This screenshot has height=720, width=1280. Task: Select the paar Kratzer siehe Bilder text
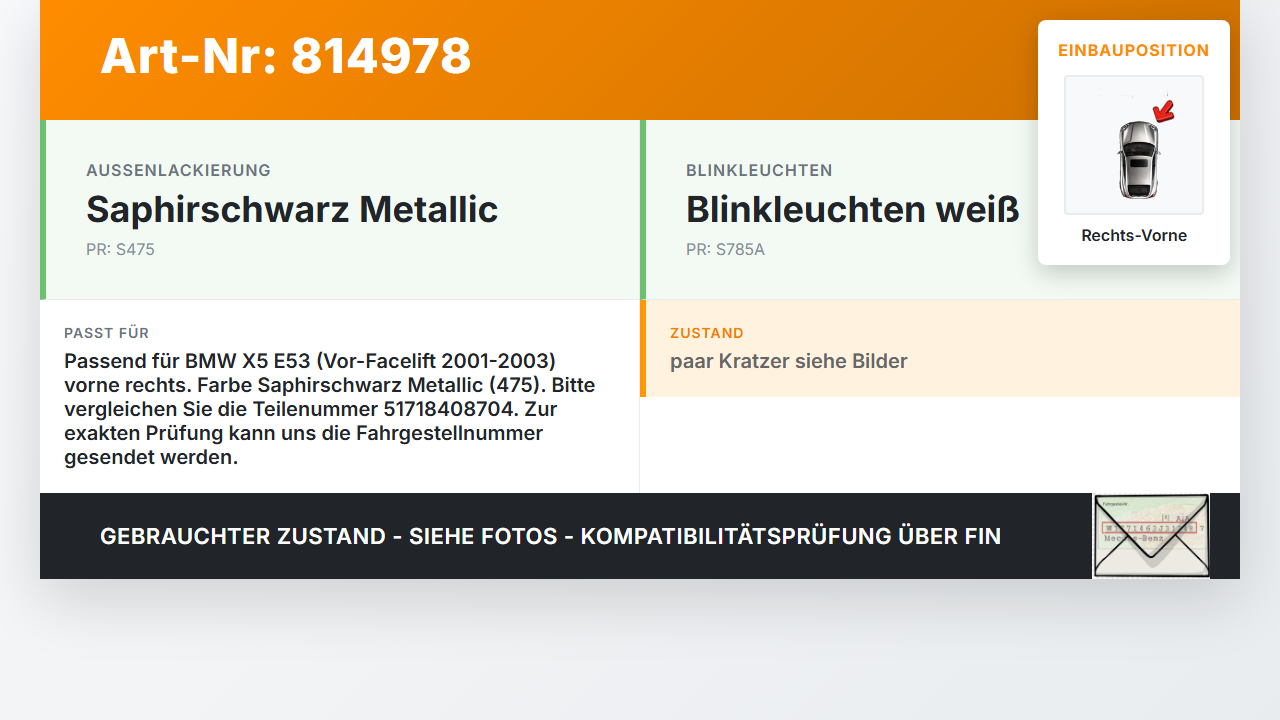[x=789, y=361]
